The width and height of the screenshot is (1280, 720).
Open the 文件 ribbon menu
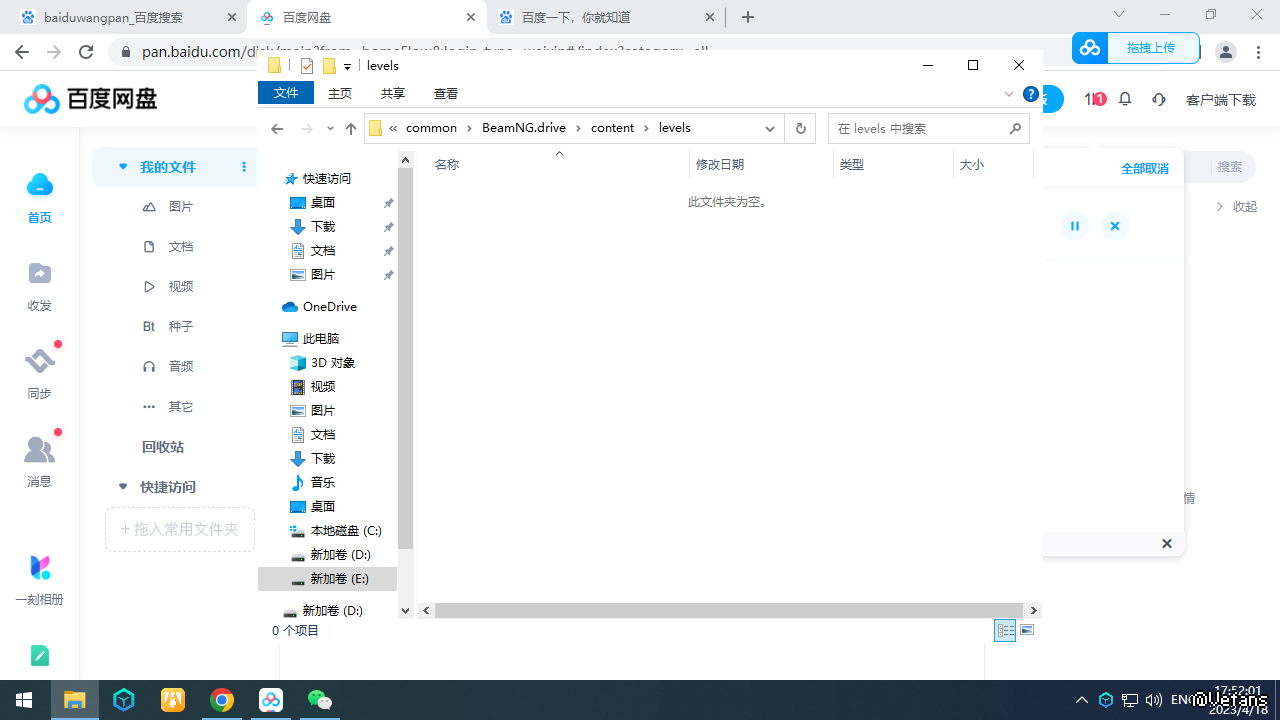(x=286, y=93)
